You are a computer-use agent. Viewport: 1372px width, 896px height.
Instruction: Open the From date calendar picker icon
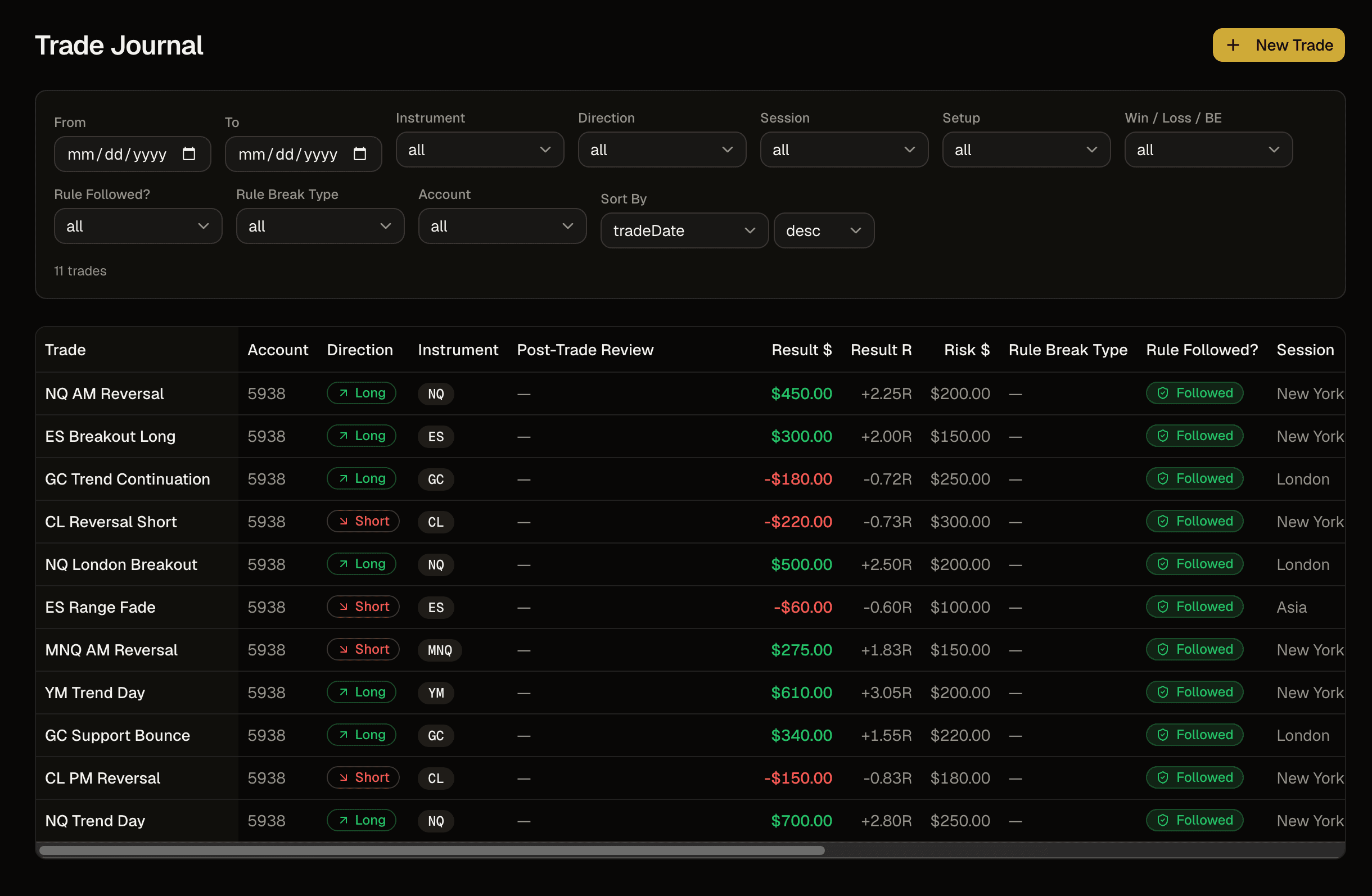(189, 154)
